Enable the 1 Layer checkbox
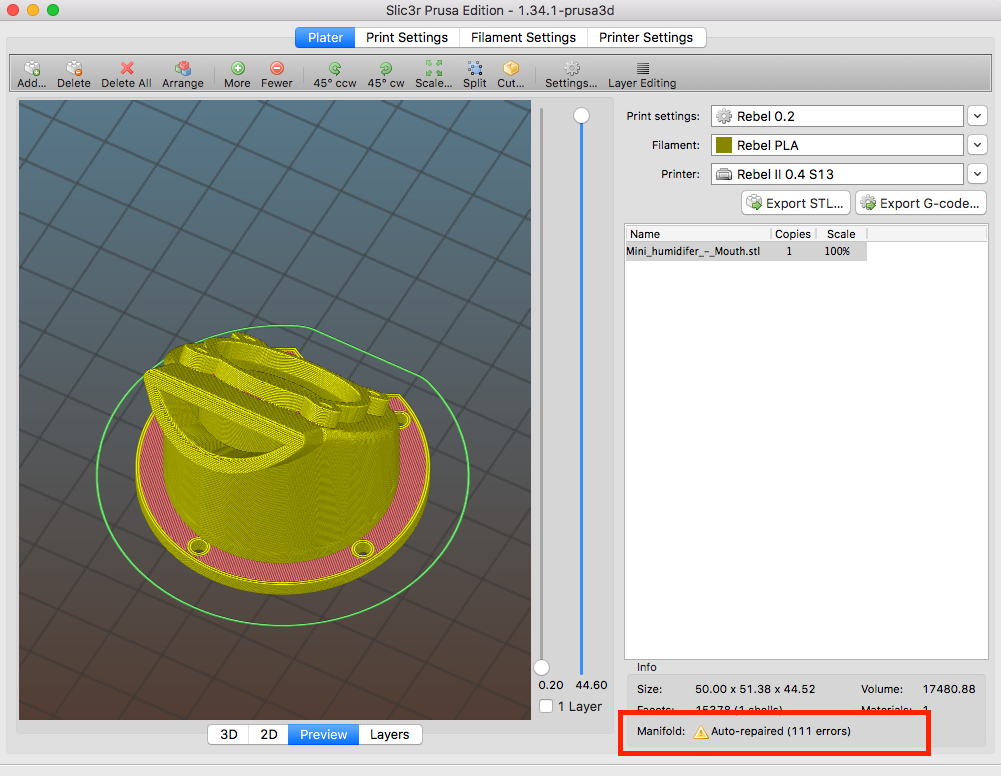The width and height of the screenshot is (1001, 776). pyautogui.click(x=546, y=706)
